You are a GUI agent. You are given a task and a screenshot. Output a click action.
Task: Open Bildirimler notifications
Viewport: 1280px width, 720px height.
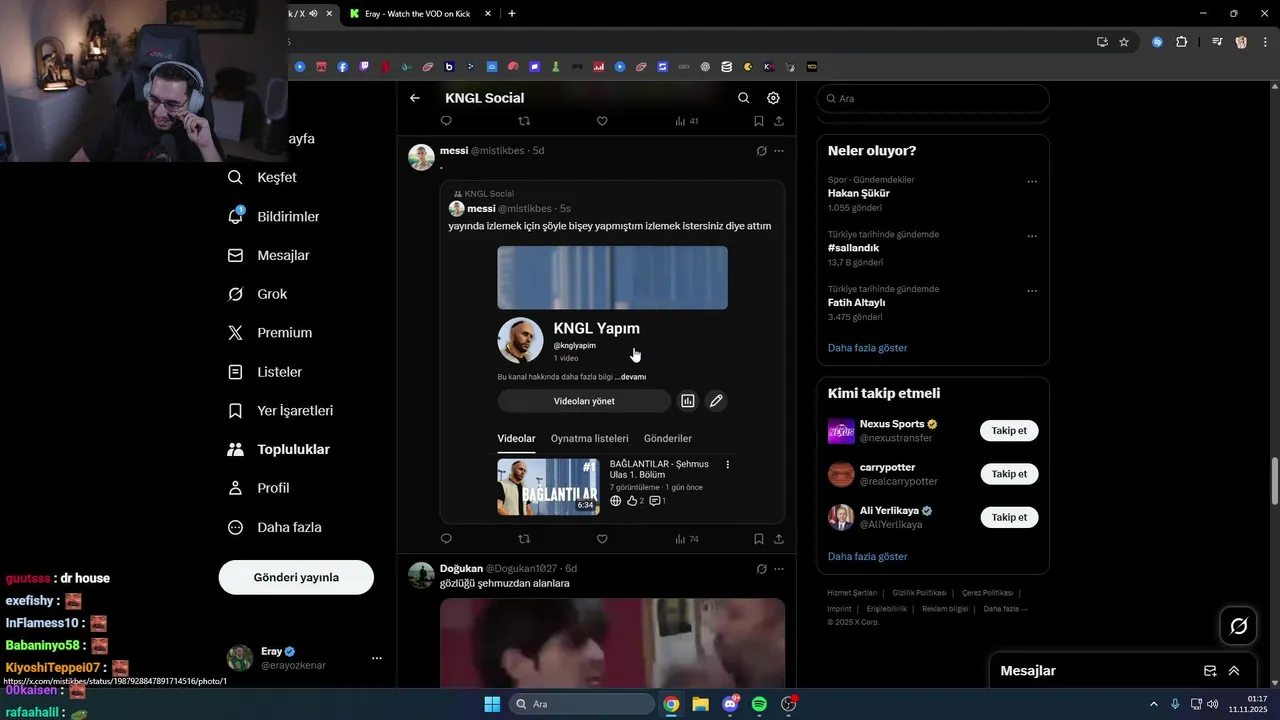(273, 216)
